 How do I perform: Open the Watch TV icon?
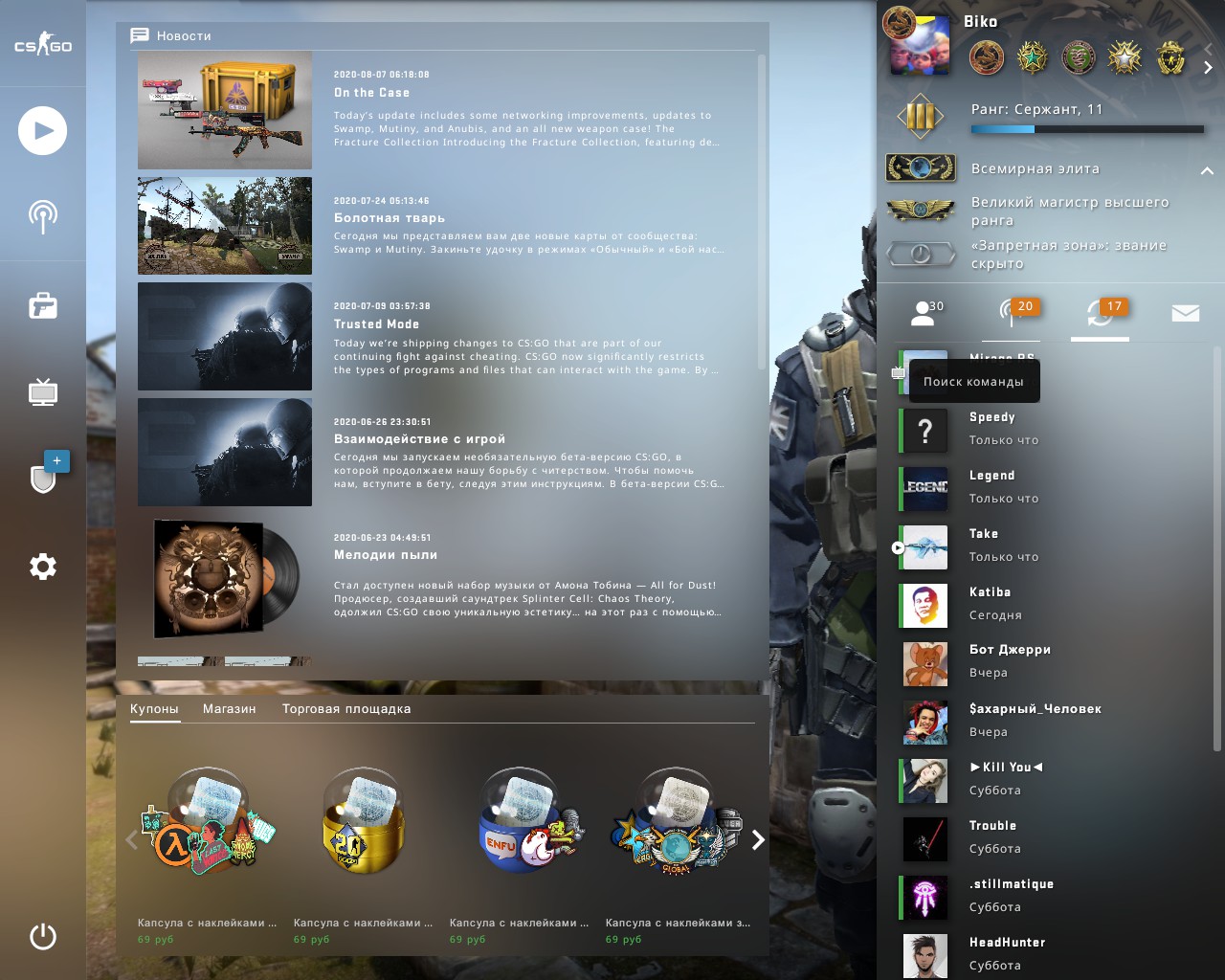pos(43,391)
